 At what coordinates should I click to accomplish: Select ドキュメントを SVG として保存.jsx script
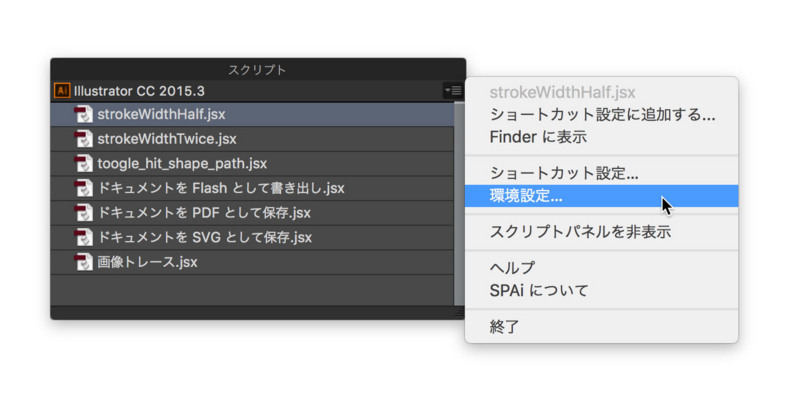point(252,237)
